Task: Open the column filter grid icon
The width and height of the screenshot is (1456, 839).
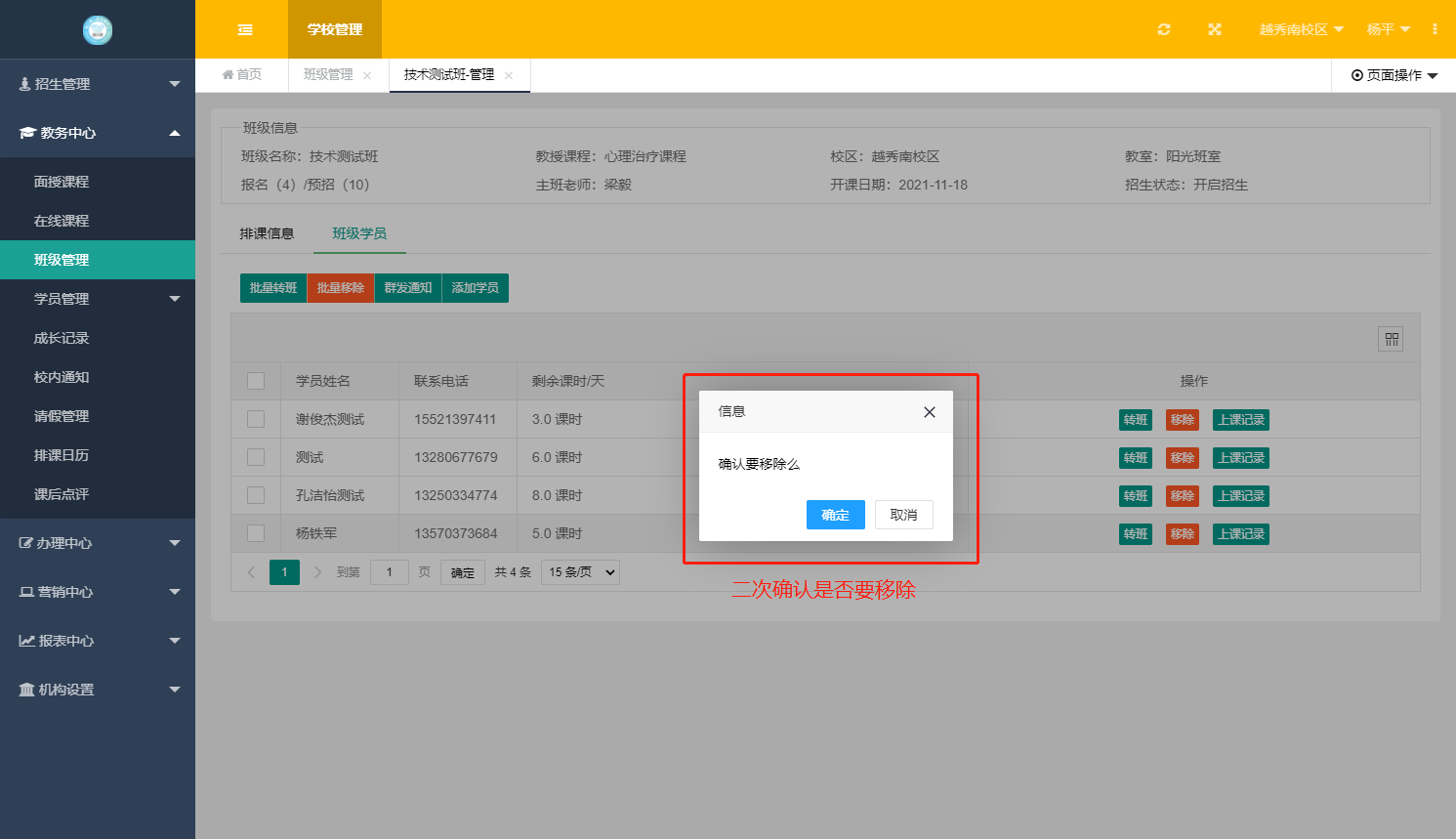Action: 1391,339
